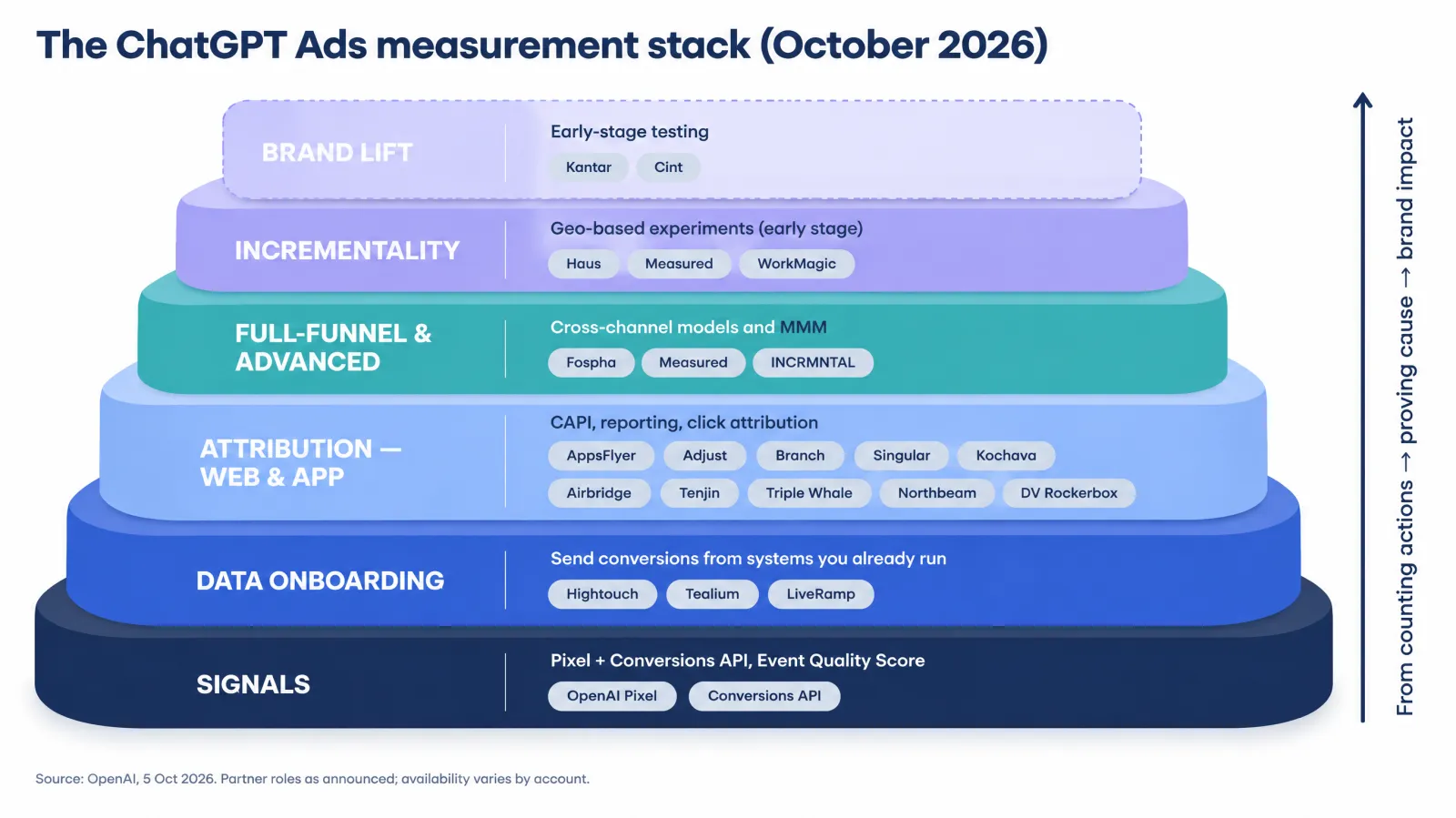Click Measured pill in Full-Funnel & Advanced layer
The height and width of the screenshot is (818, 1456).
(693, 362)
